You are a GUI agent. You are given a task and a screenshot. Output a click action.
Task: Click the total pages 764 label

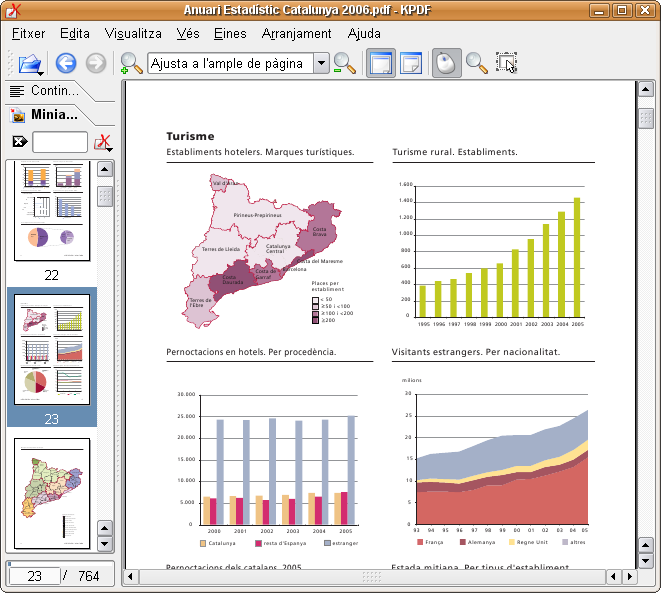pos(89,576)
